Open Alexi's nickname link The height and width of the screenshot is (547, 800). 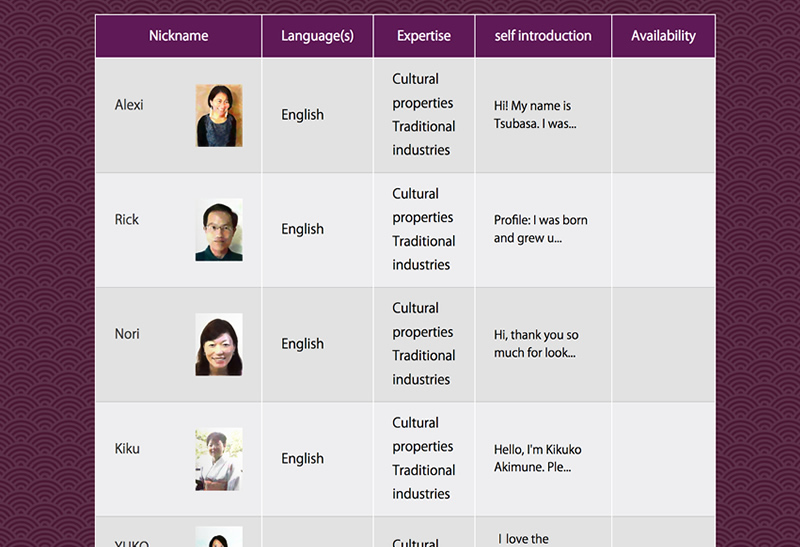(x=129, y=105)
